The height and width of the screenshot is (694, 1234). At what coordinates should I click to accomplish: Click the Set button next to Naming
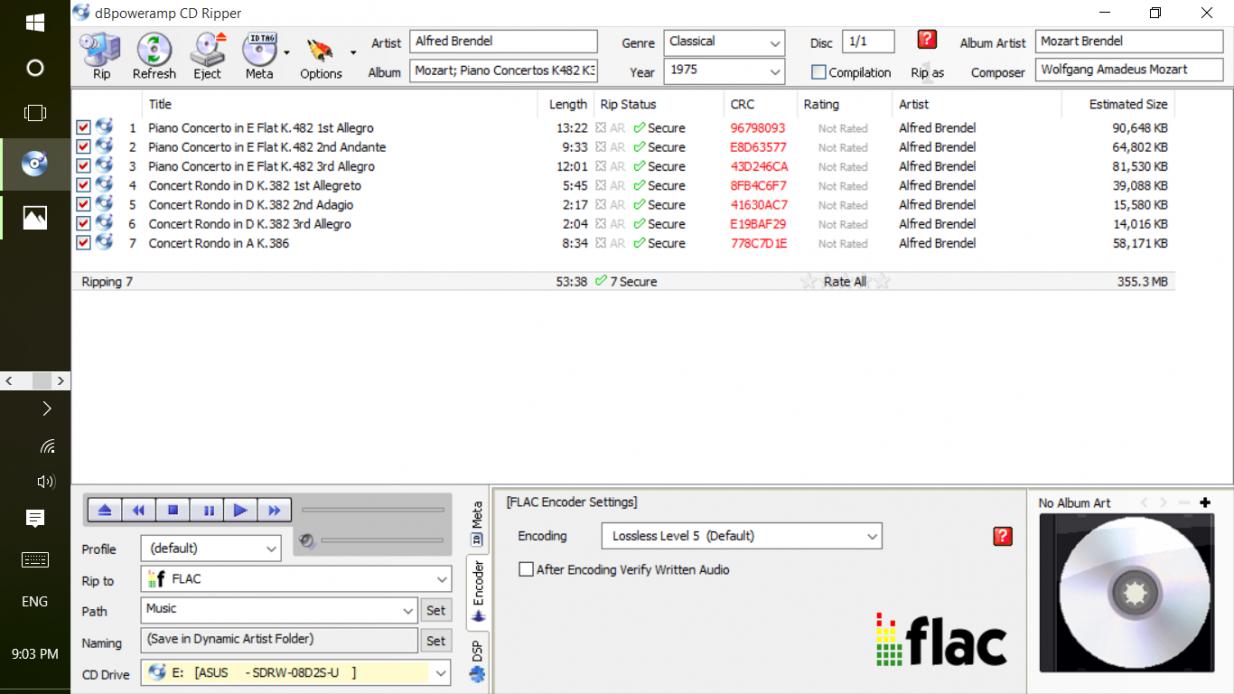click(x=436, y=641)
